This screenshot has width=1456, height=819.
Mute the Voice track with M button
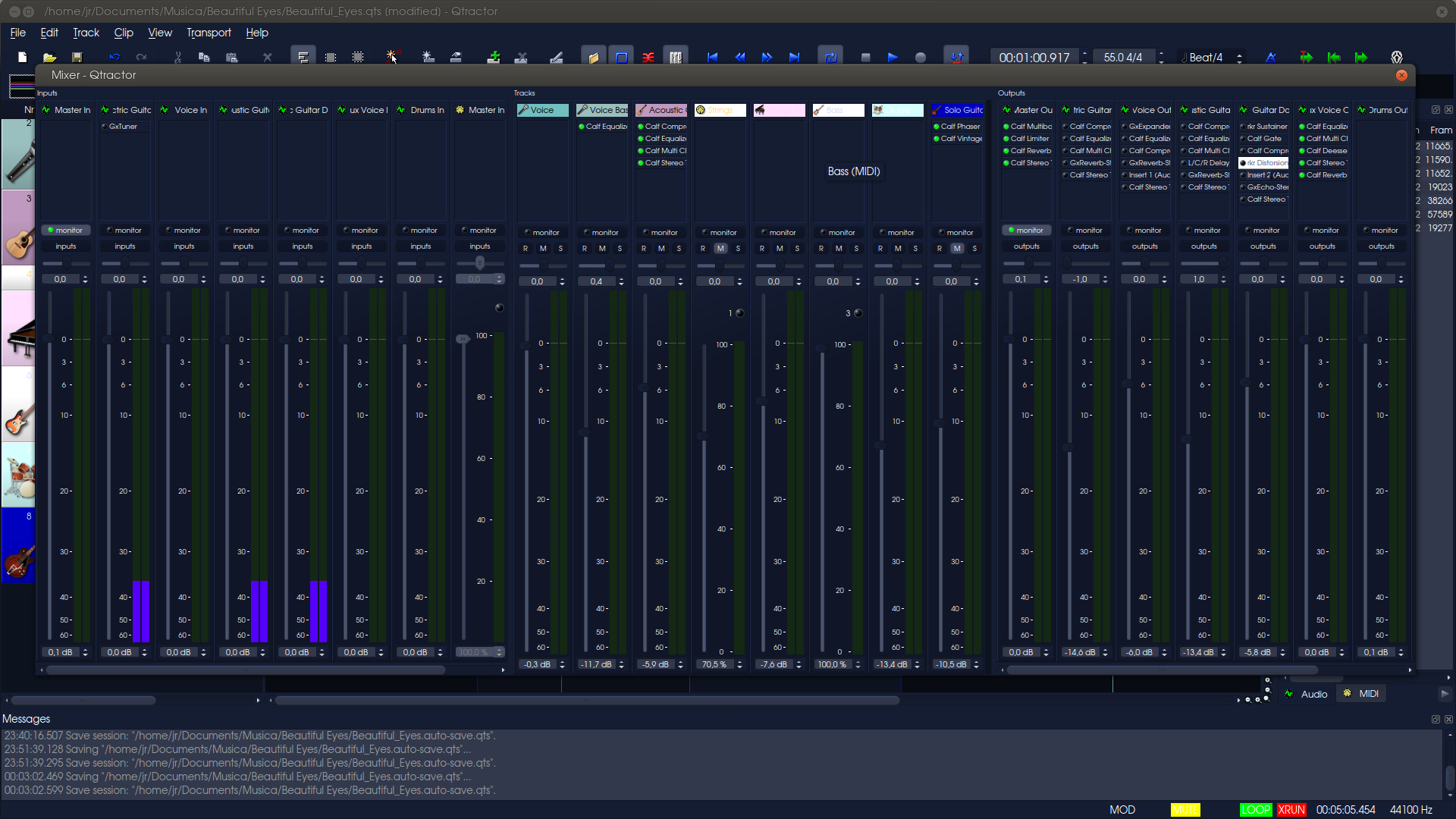coord(543,249)
